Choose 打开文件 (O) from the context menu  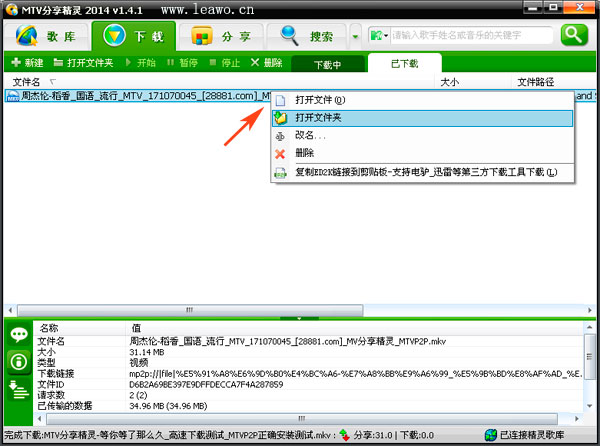(422, 100)
